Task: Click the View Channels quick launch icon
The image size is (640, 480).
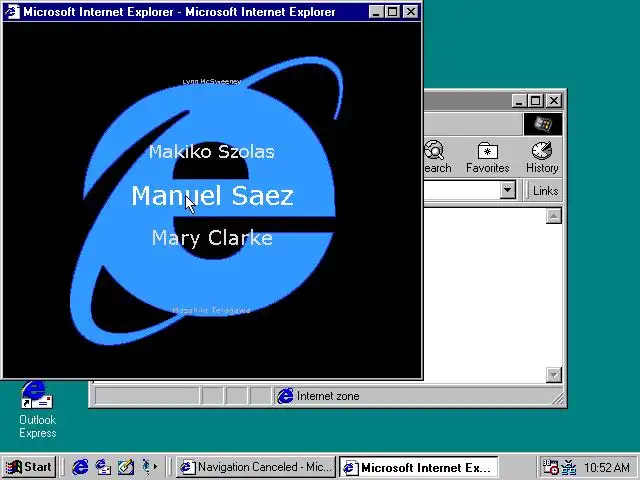Action: pos(146,467)
